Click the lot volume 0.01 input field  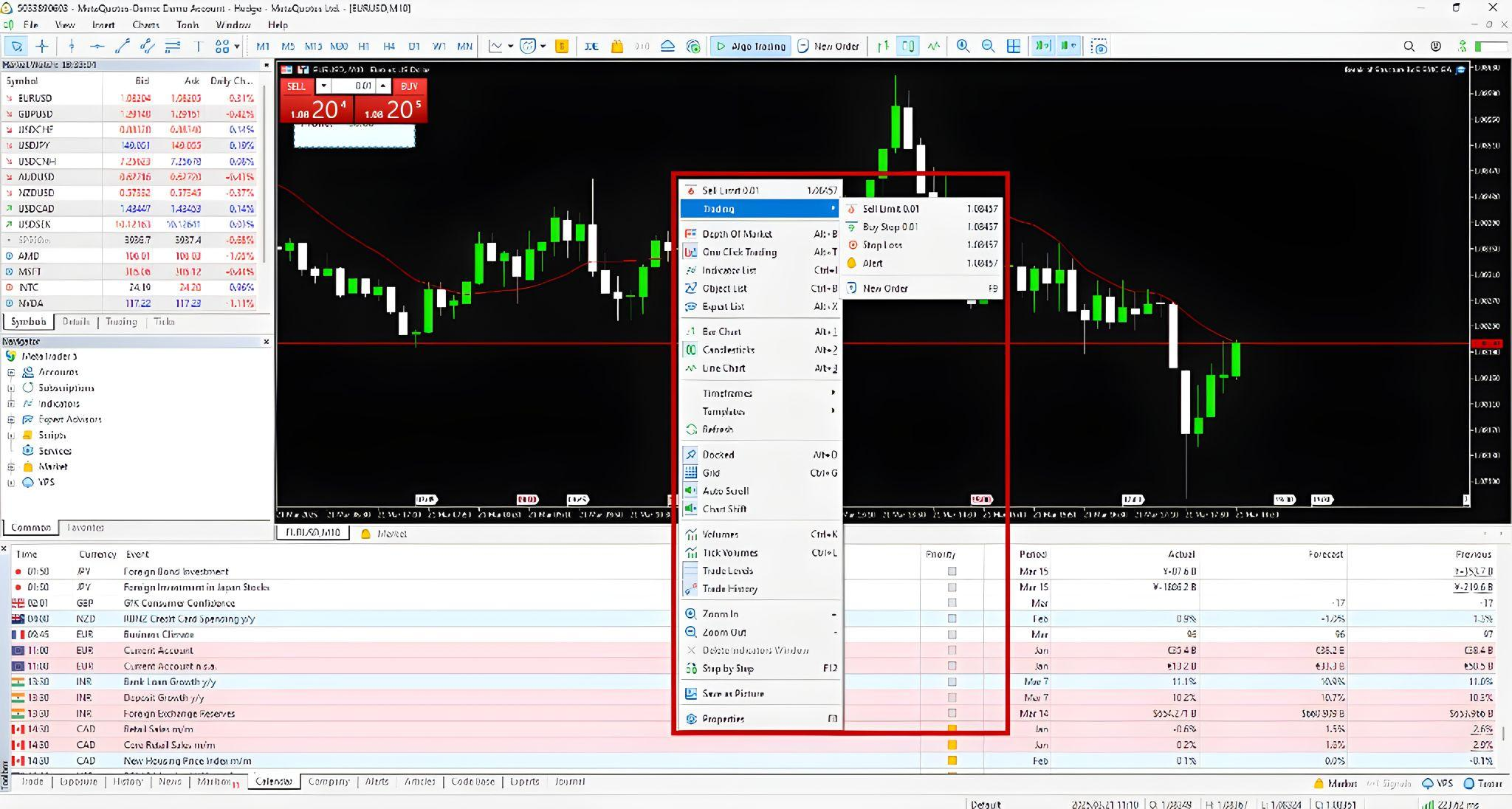pyautogui.click(x=353, y=86)
